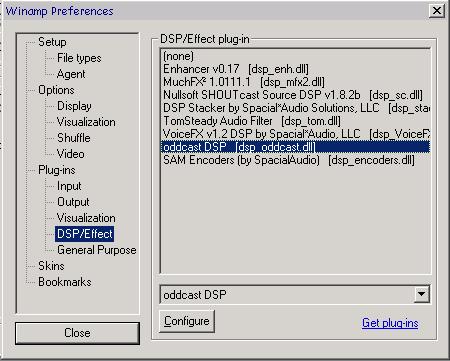Open Video options page
The height and width of the screenshot is (361, 450).
point(70,154)
